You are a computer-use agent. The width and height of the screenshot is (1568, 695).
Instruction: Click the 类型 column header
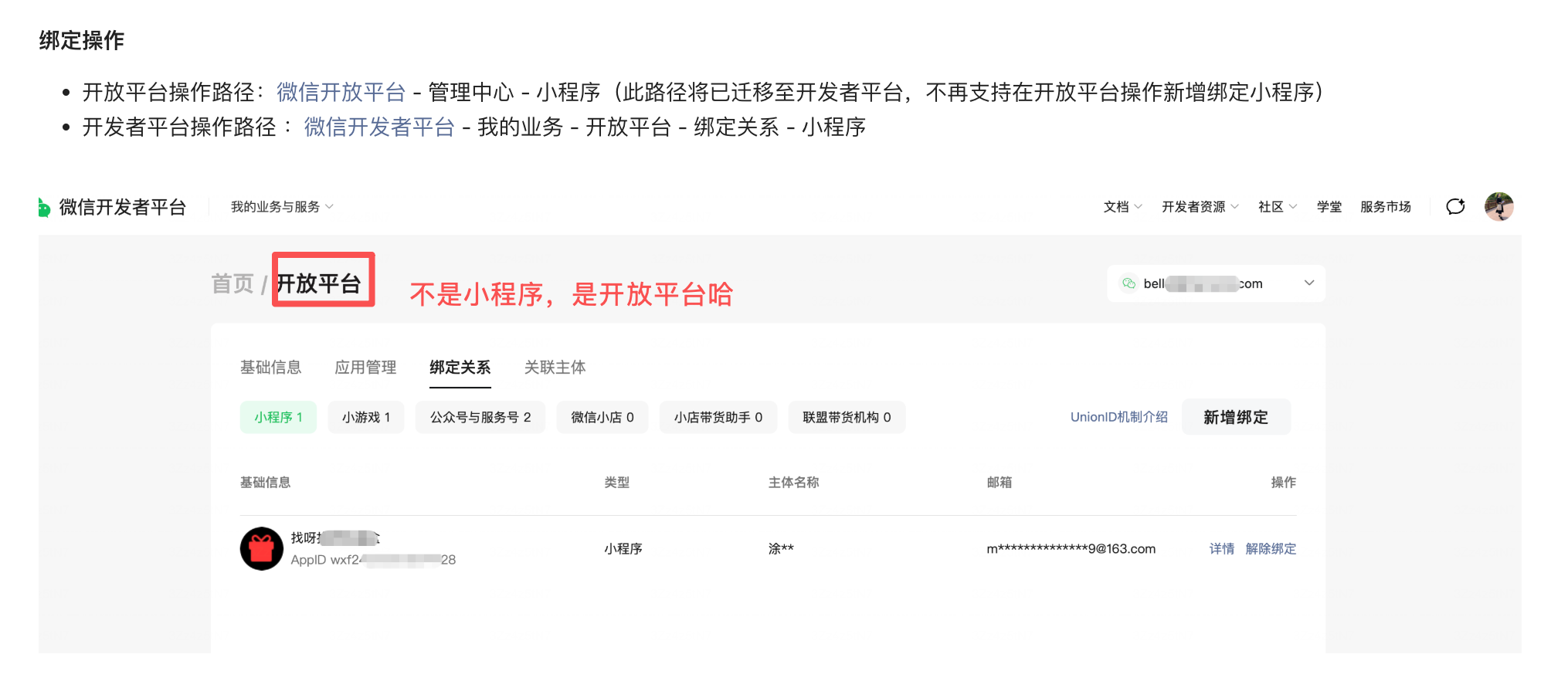616,482
